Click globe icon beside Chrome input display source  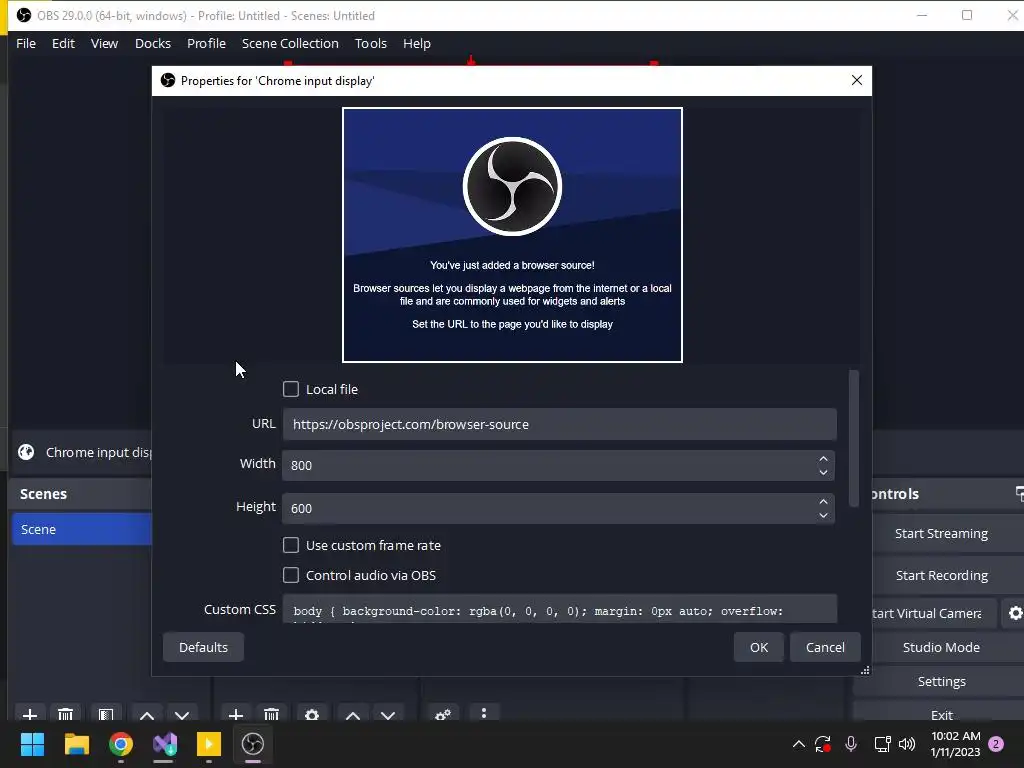coord(26,452)
